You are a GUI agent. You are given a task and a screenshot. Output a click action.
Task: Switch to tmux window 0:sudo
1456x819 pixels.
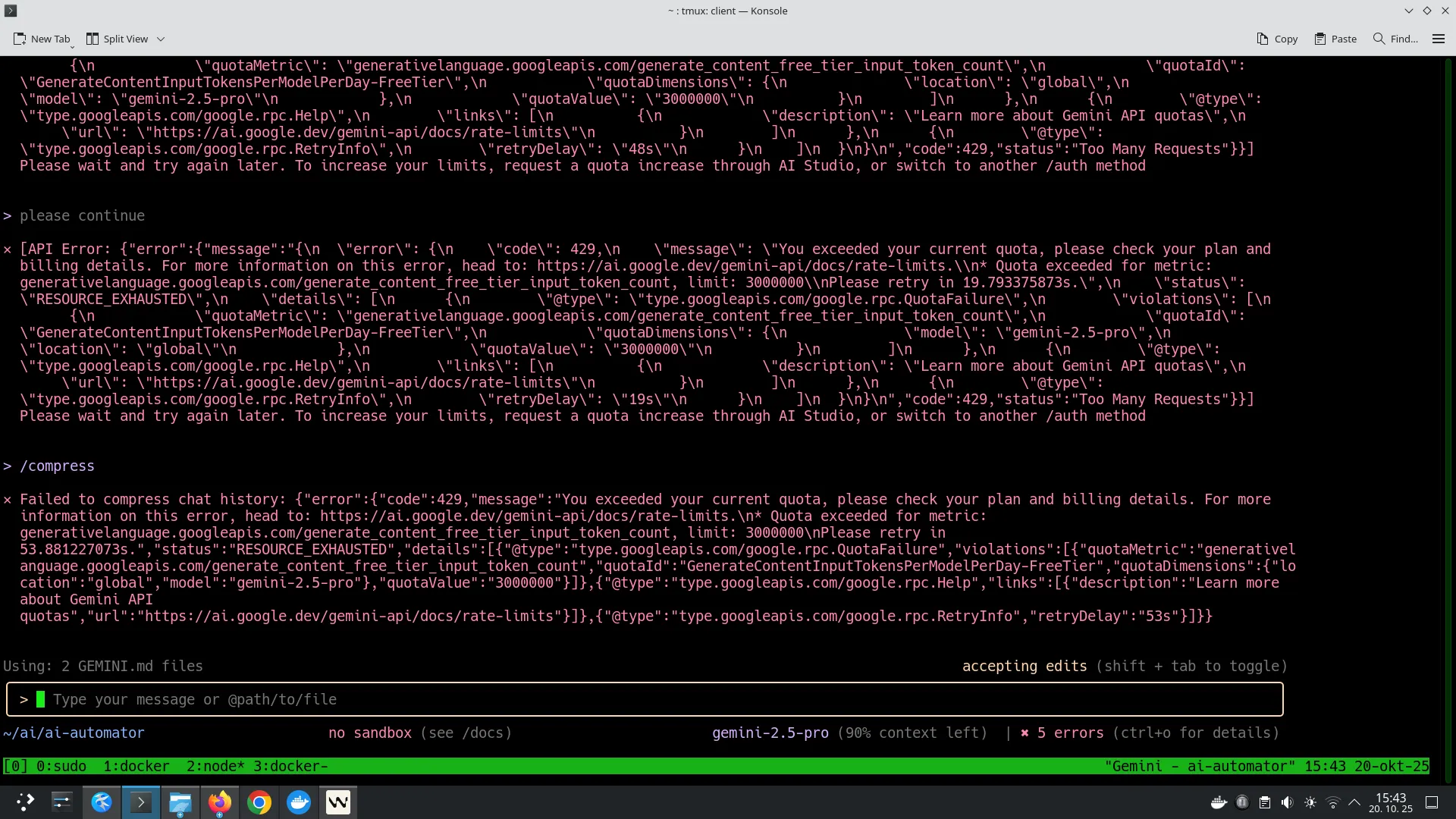(61, 766)
